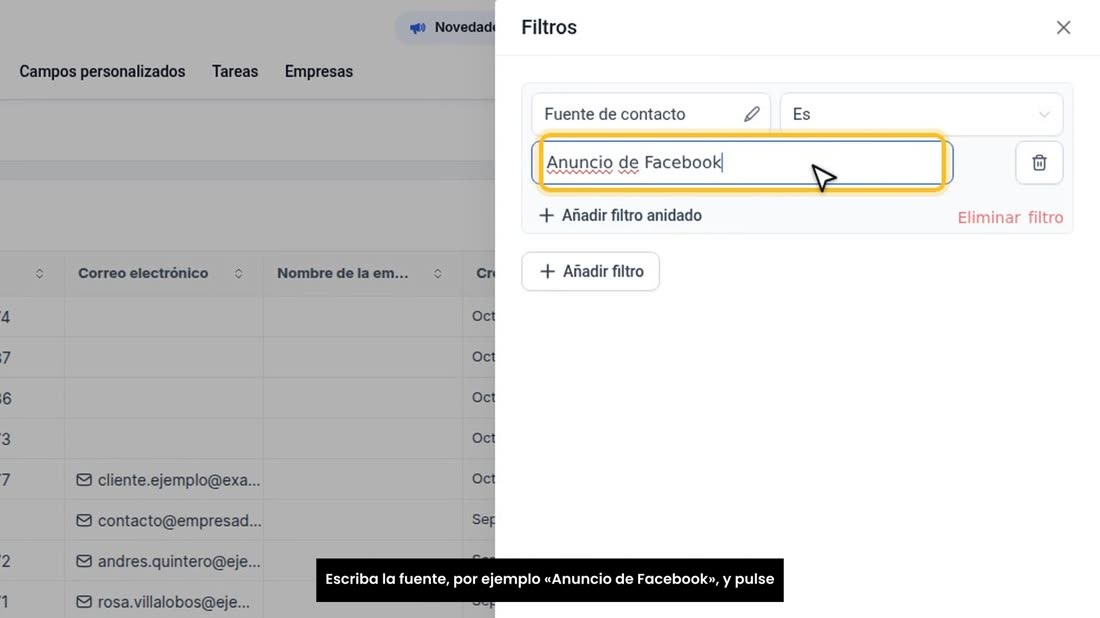
Task: Click the plus icon in Añadir filtro
Action: [x=547, y=271]
